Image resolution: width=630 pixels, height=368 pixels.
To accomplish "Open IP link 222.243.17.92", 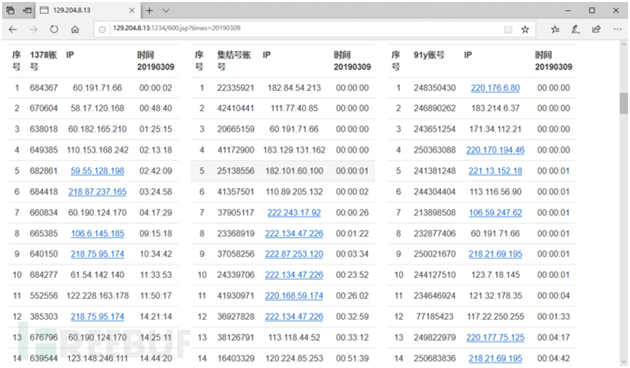I will pyautogui.click(x=294, y=213).
